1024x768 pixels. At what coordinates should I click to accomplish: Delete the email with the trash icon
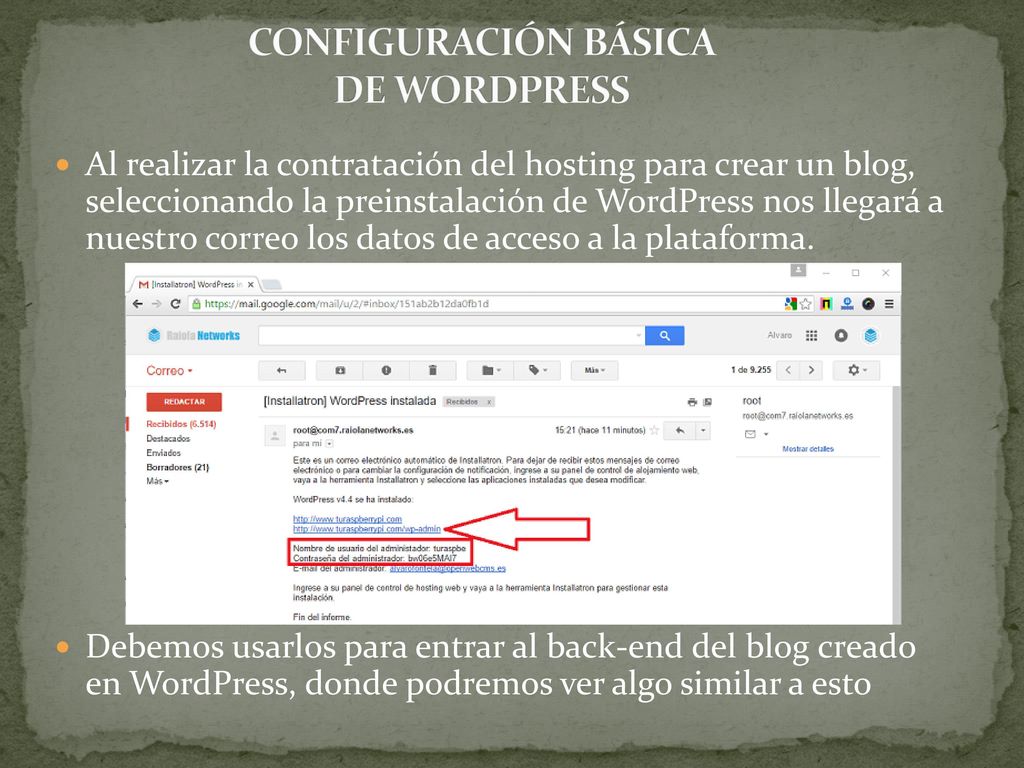click(x=432, y=370)
